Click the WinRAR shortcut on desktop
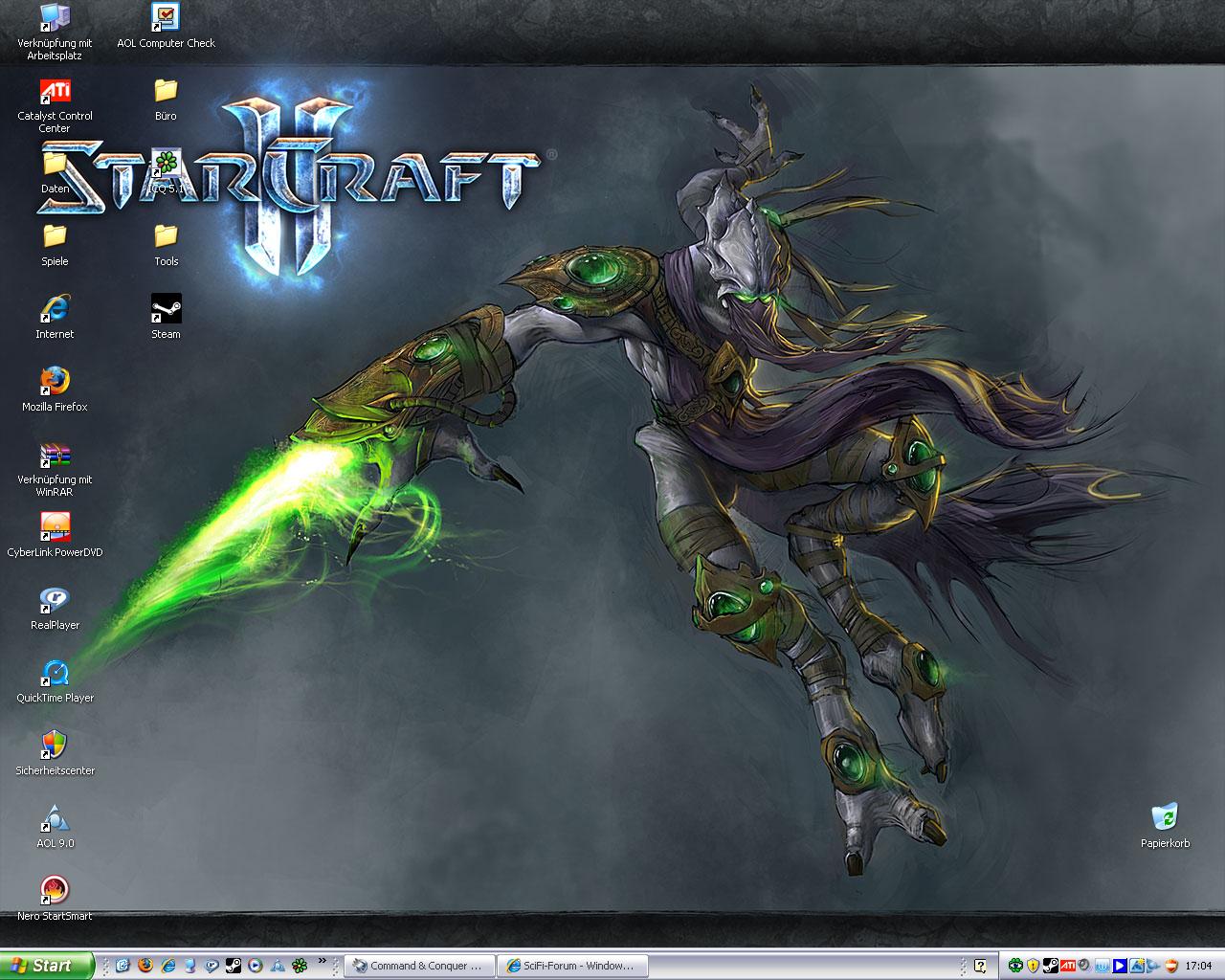The height and width of the screenshot is (980, 1225). pyautogui.click(x=55, y=456)
